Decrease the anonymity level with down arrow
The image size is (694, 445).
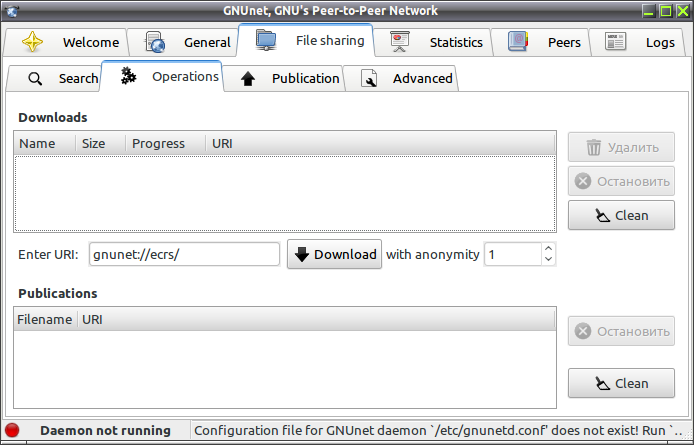point(548,259)
